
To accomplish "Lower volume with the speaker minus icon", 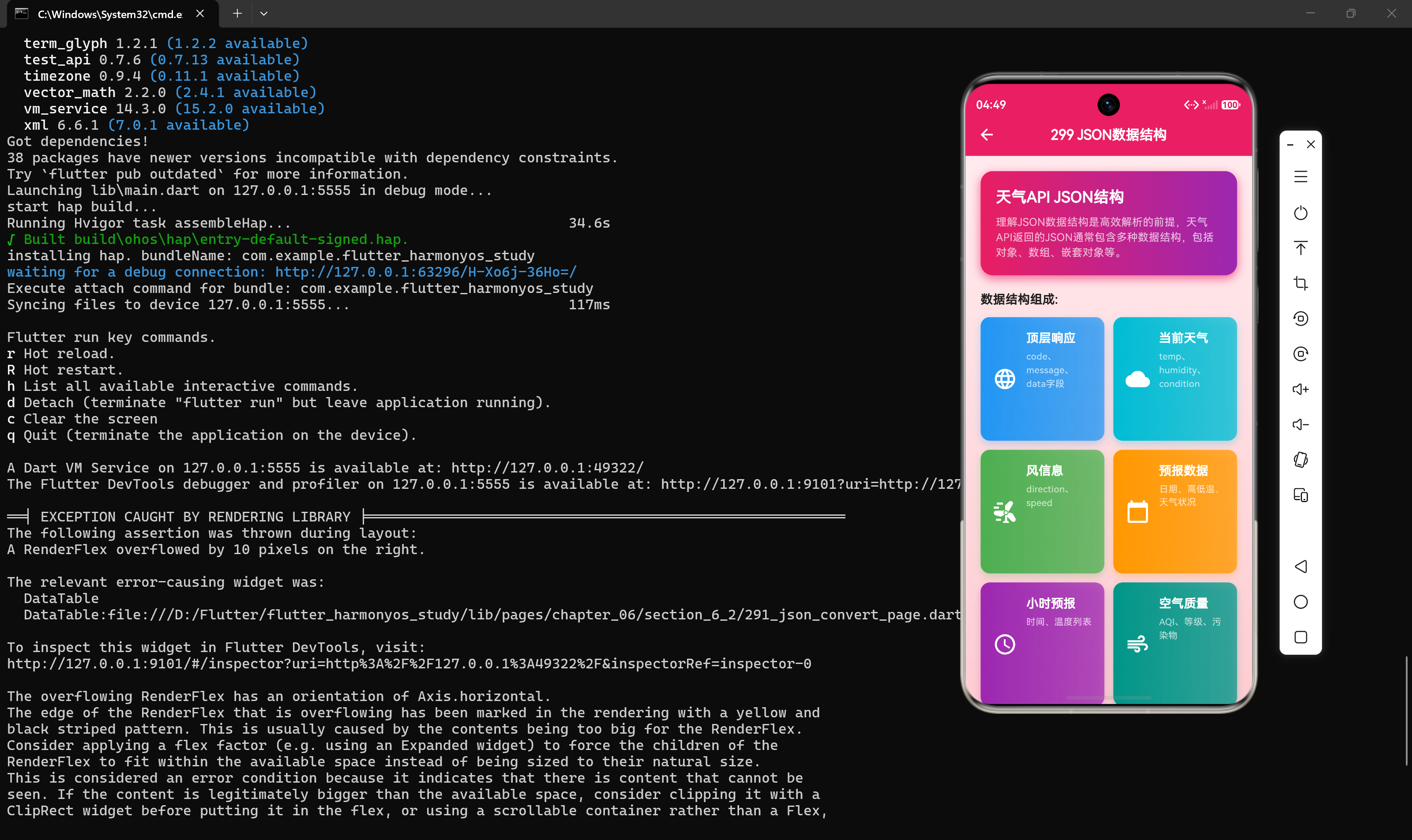I will pos(1300,424).
